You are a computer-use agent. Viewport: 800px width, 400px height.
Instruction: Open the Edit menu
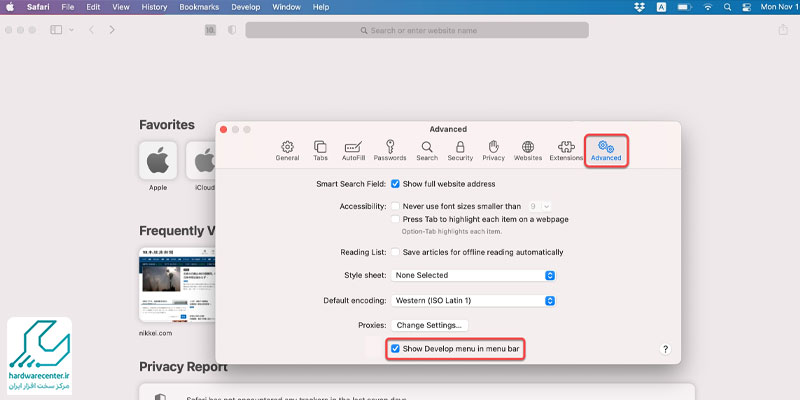93,7
